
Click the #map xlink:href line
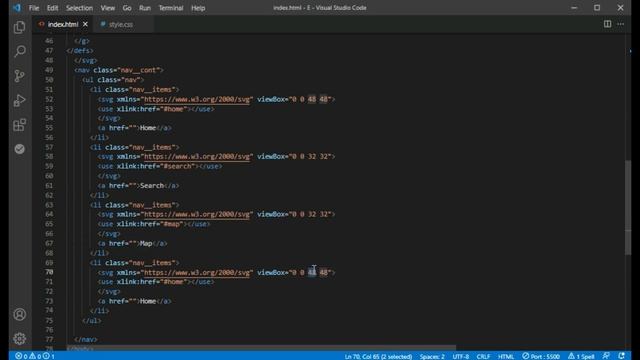click(x=154, y=224)
